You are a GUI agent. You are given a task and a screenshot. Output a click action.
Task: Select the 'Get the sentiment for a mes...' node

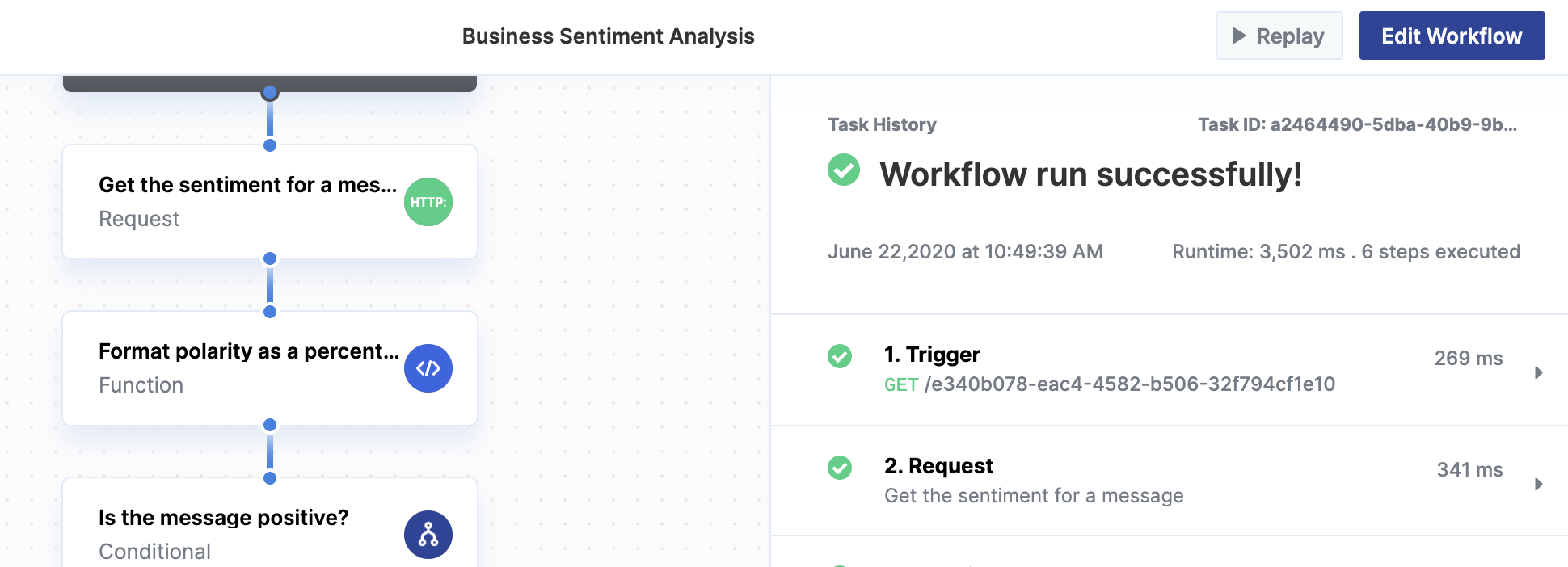pos(247,202)
